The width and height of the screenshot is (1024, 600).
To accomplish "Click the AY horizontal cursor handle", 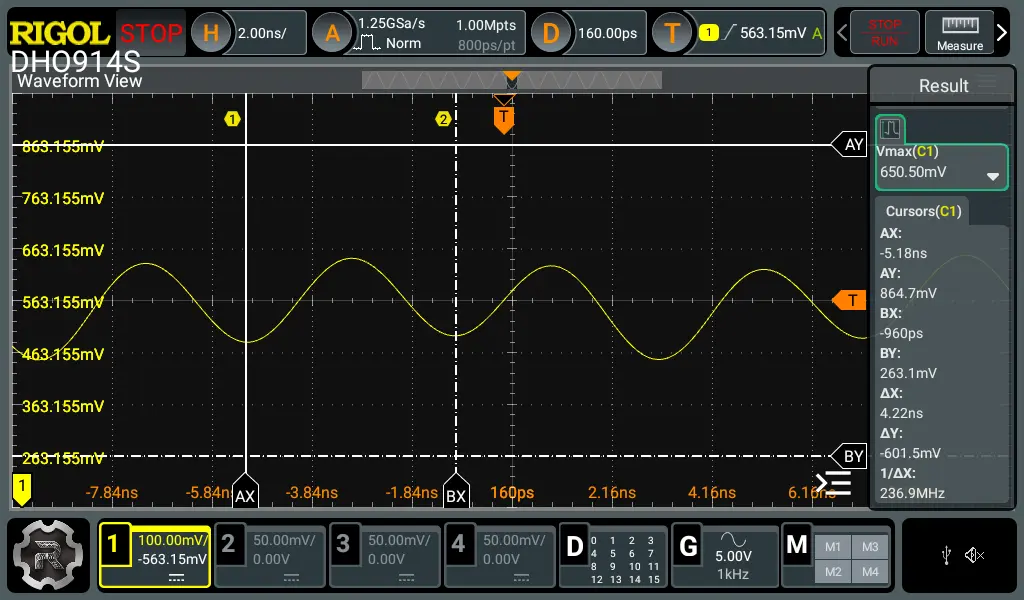I will point(850,144).
